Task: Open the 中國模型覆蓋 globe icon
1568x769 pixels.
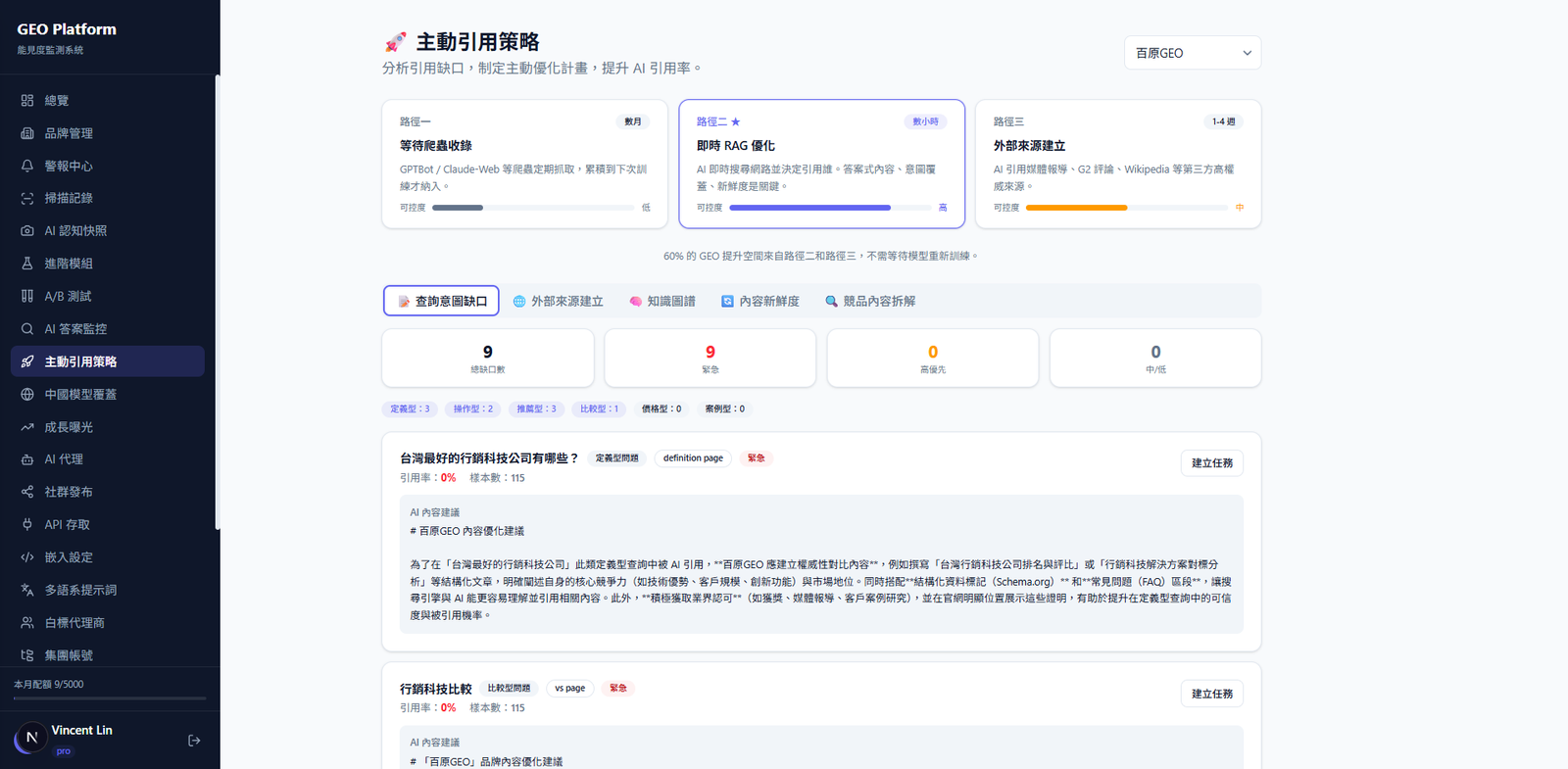Action: point(27,394)
